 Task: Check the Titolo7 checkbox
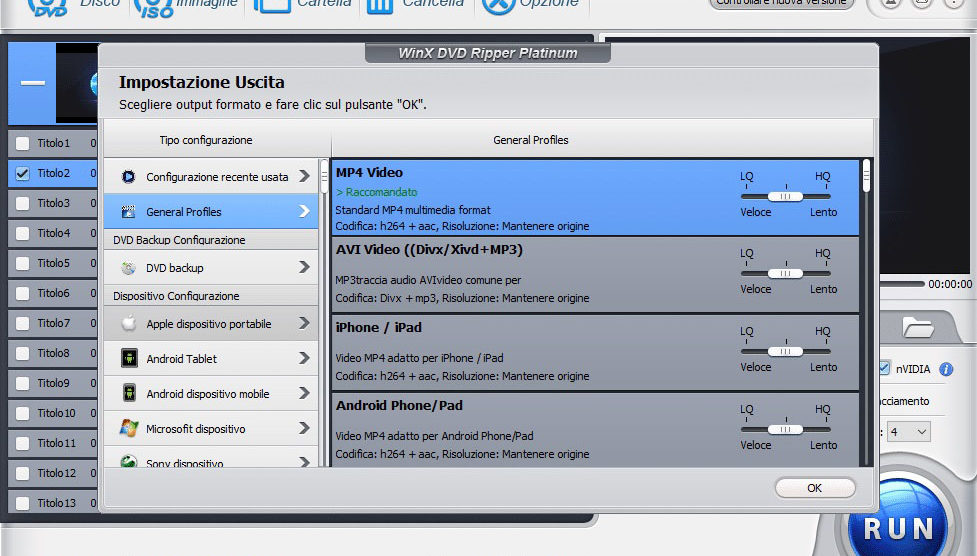point(22,323)
